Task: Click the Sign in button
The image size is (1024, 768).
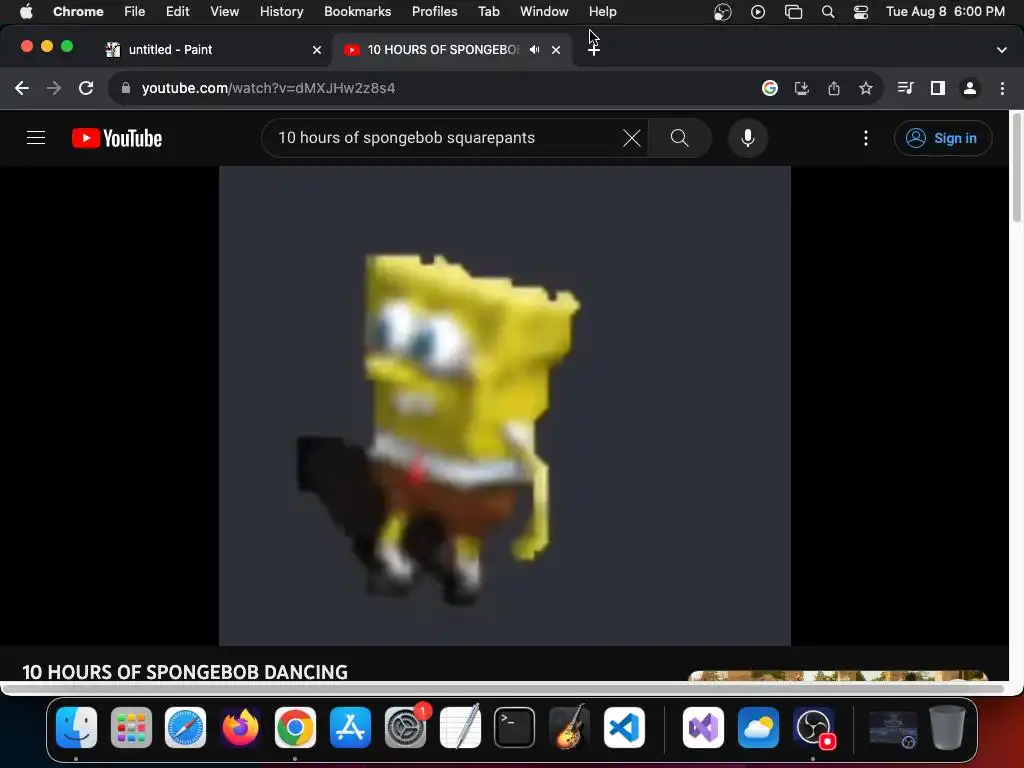Action: point(943,138)
